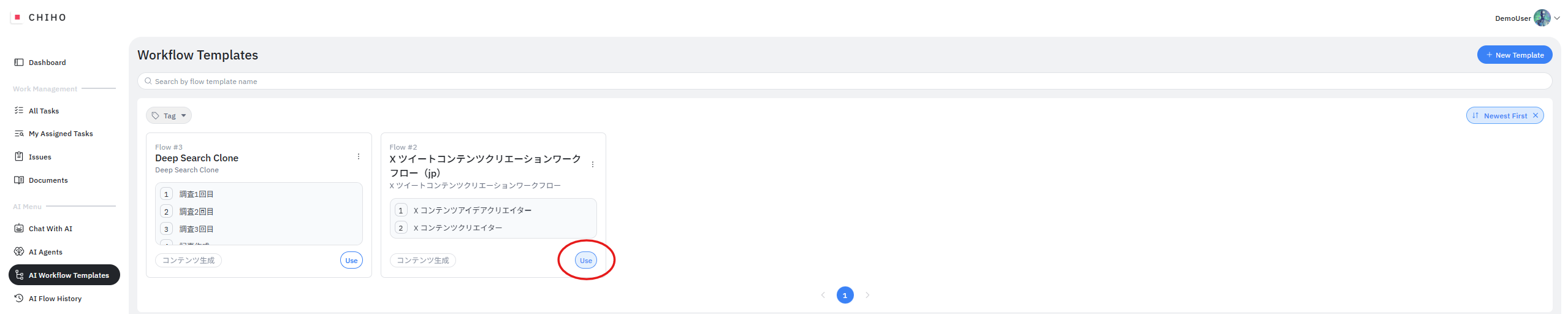Screen dimensions: 1568x314
Task: View AI Flow History
Action: tap(55, 299)
